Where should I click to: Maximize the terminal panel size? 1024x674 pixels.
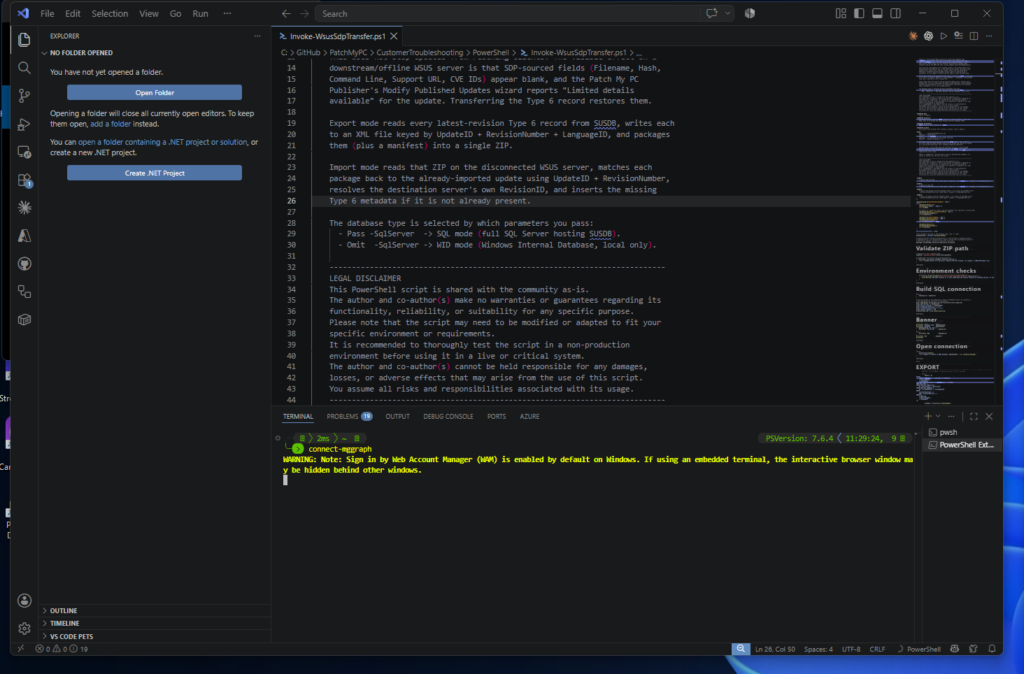point(974,416)
